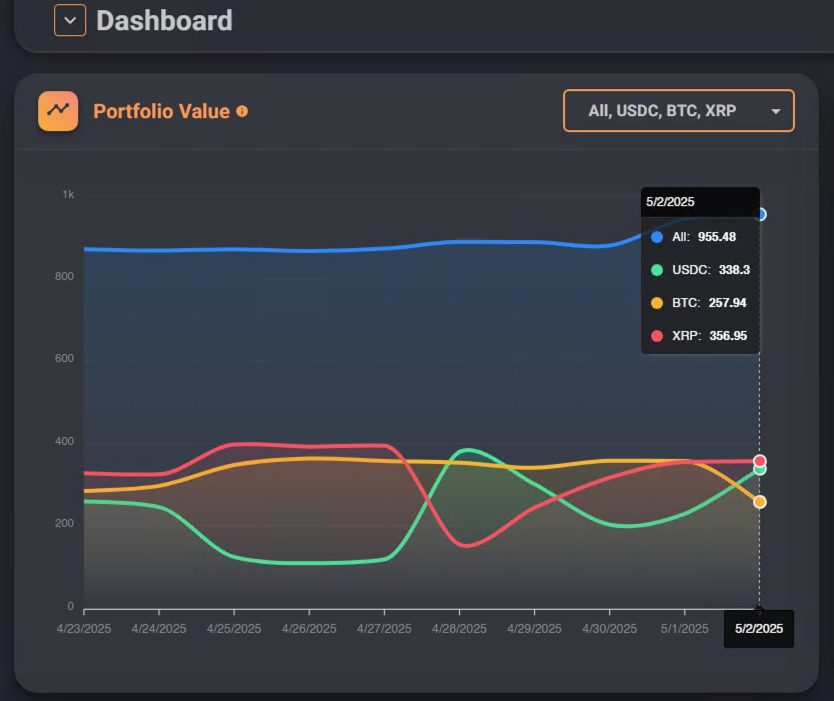Screen dimensions: 834x701
Task: Click the dropdown arrow in the asset selector
Action: [x=776, y=111]
